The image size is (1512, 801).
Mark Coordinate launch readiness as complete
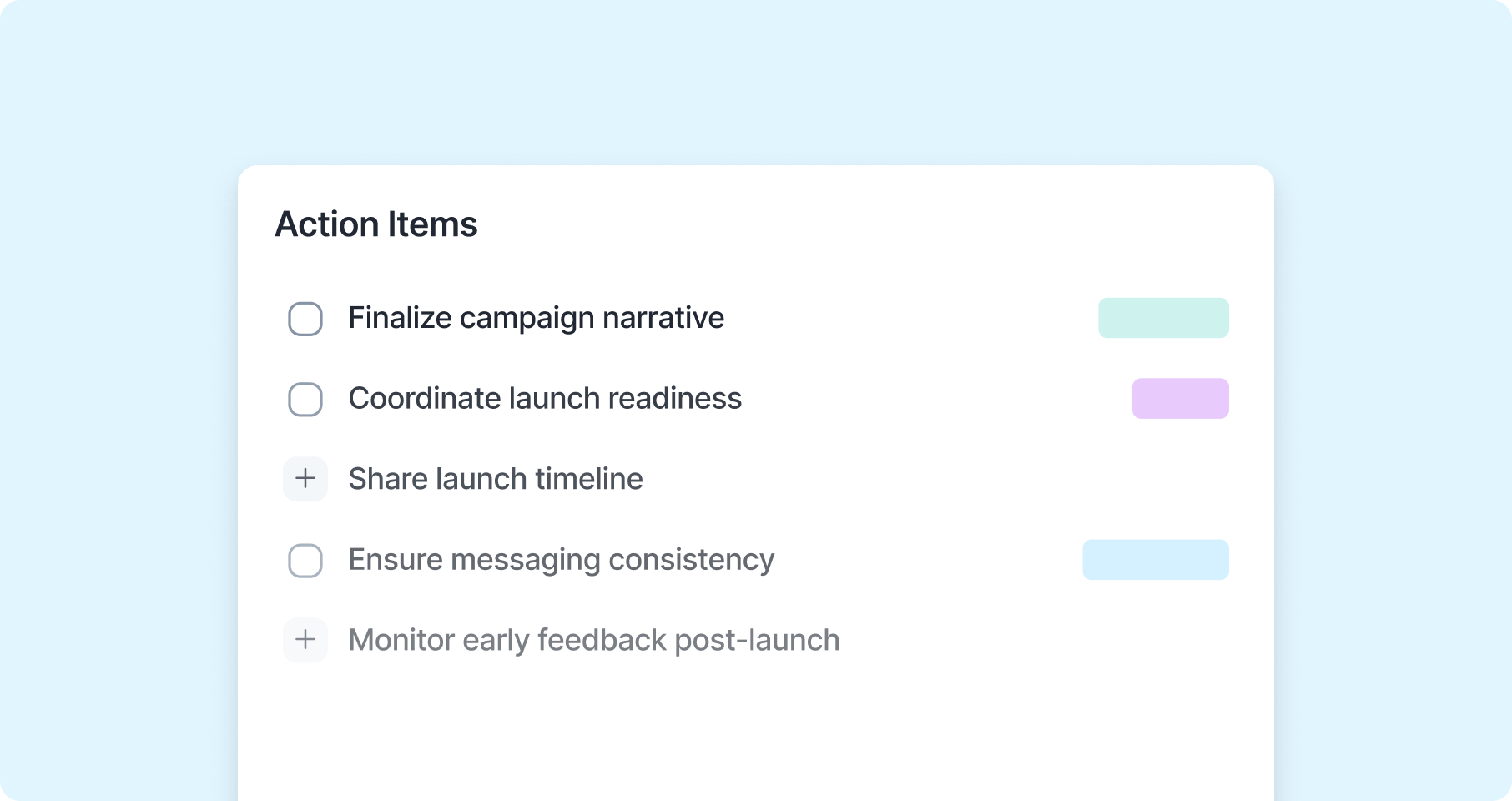click(x=305, y=399)
